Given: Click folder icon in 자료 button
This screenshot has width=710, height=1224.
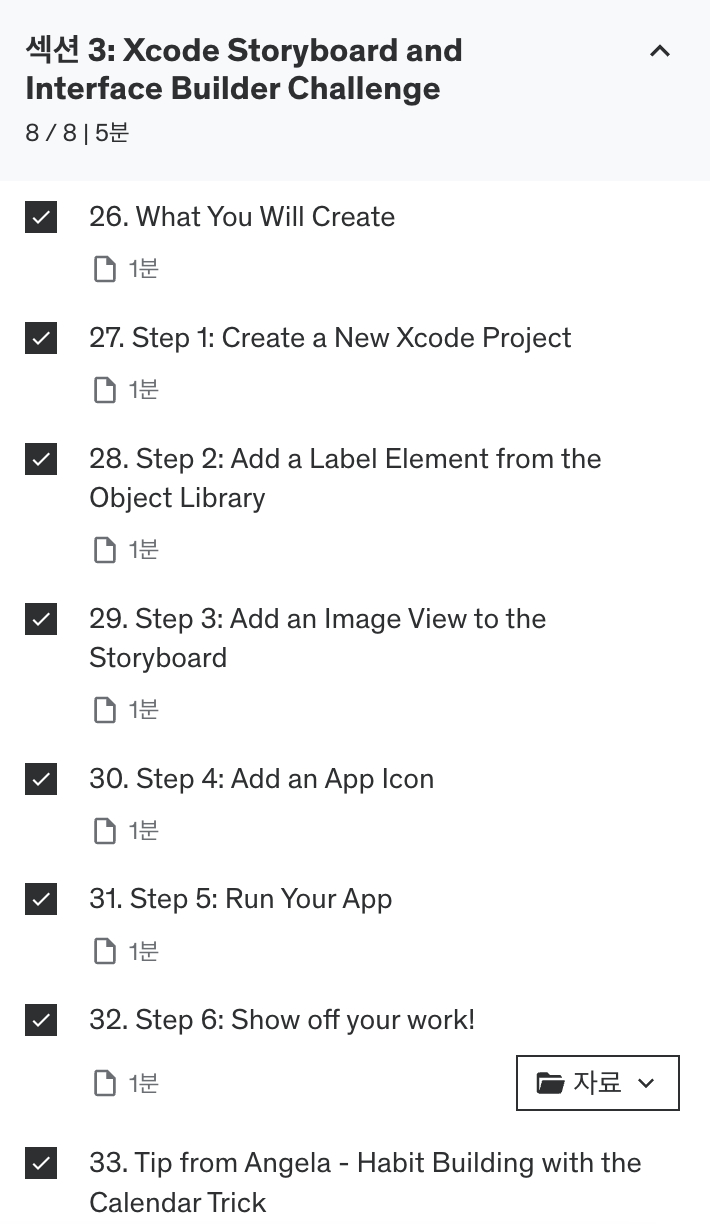Looking at the screenshot, I should (550, 1083).
